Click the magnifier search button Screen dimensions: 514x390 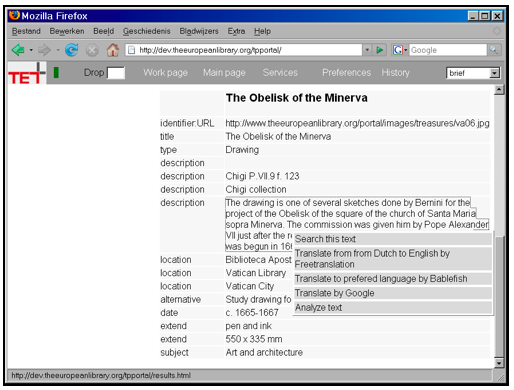pyautogui.click(x=493, y=50)
